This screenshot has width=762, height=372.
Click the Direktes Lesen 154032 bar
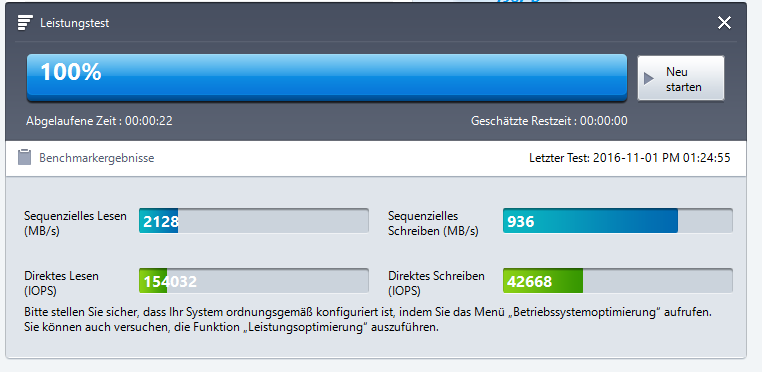(x=254, y=281)
